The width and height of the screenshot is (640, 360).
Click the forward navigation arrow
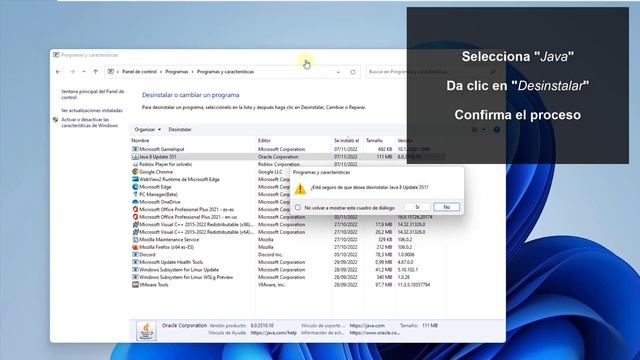click(72, 72)
